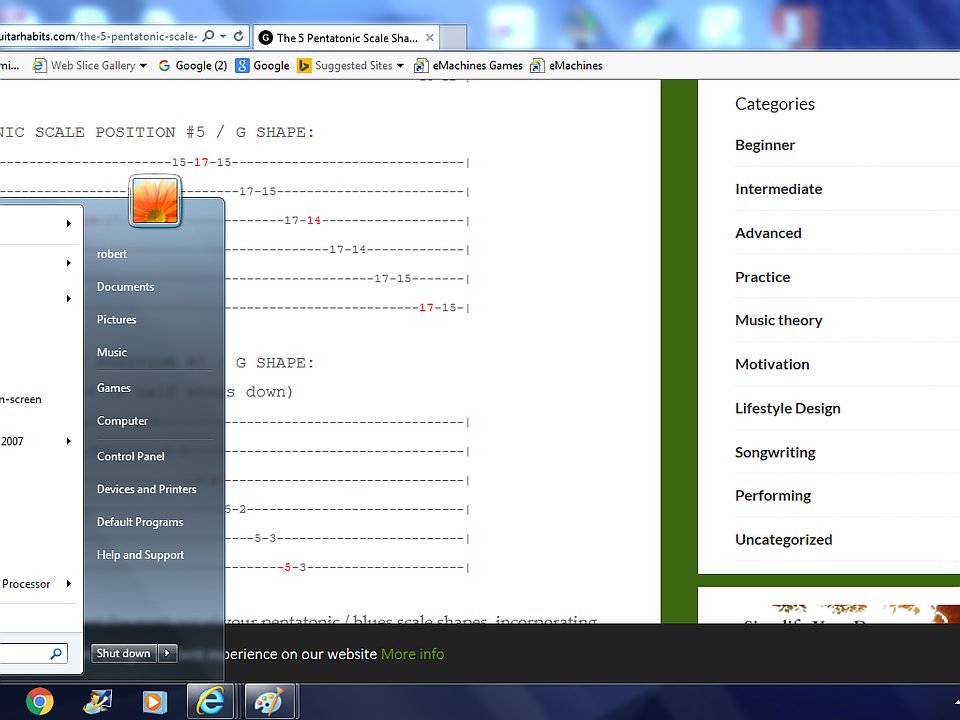Expand the Shut down options arrow
This screenshot has height=720, width=960.
(167, 653)
